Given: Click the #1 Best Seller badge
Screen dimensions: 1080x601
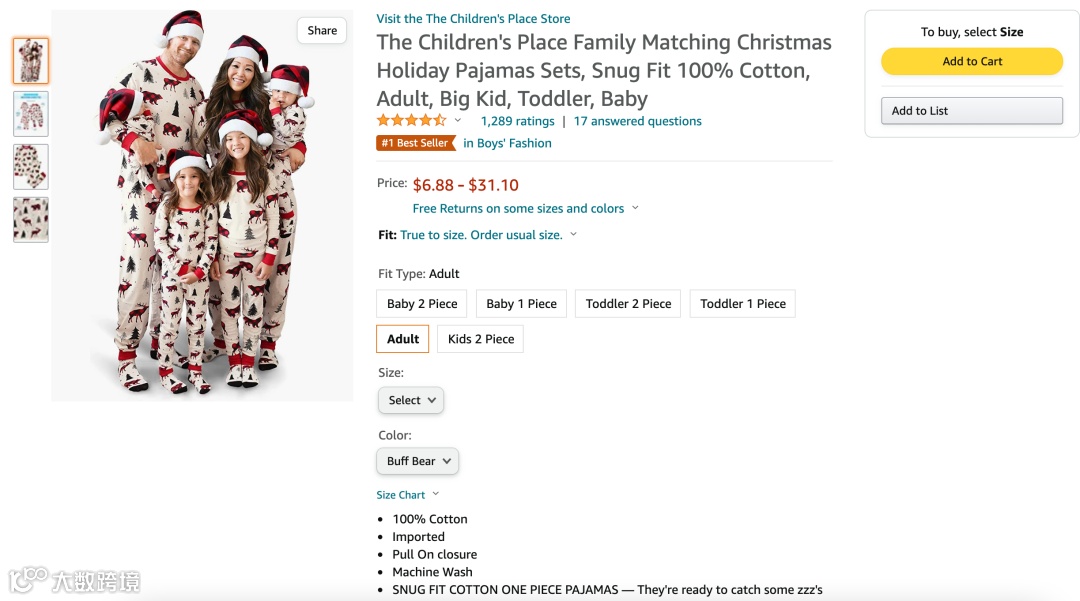Looking at the screenshot, I should pos(415,143).
